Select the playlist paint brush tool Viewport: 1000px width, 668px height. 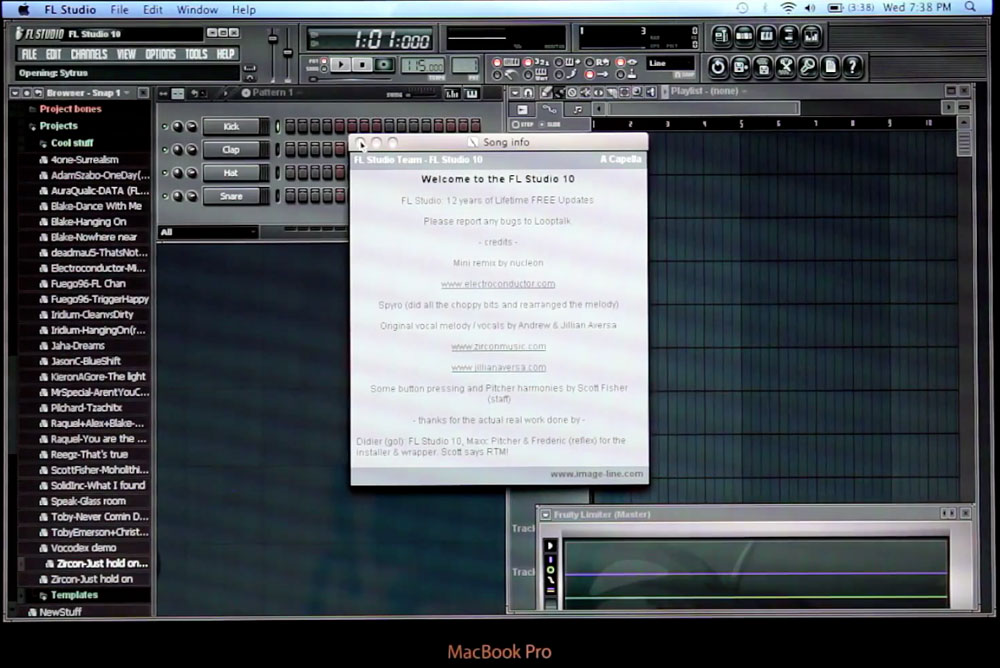(559, 92)
